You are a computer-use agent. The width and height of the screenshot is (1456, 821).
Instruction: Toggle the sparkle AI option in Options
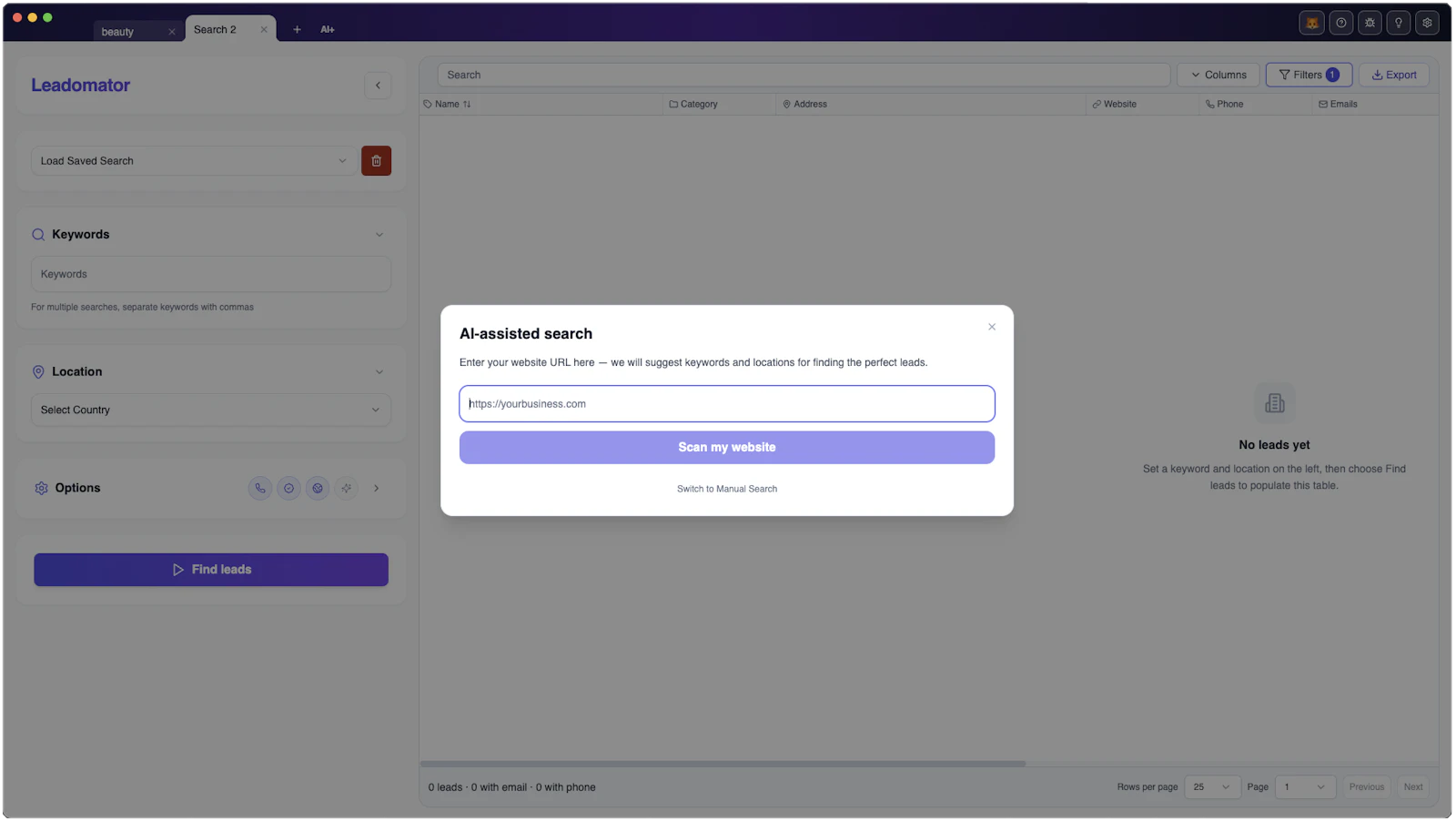pos(346,489)
